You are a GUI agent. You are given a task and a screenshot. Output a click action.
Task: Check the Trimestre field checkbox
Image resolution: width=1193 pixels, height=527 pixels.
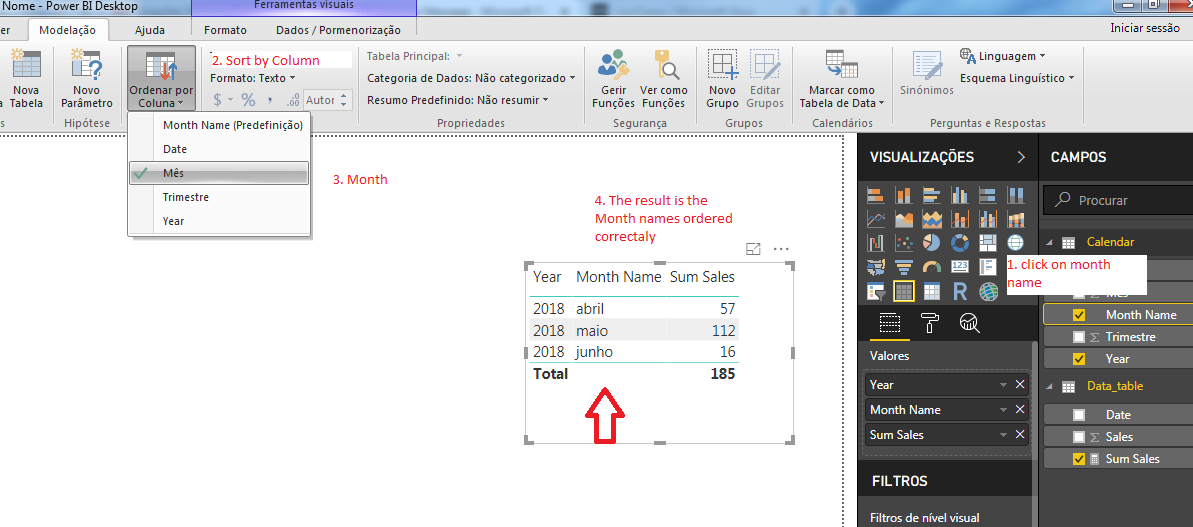click(x=1079, y=337)
